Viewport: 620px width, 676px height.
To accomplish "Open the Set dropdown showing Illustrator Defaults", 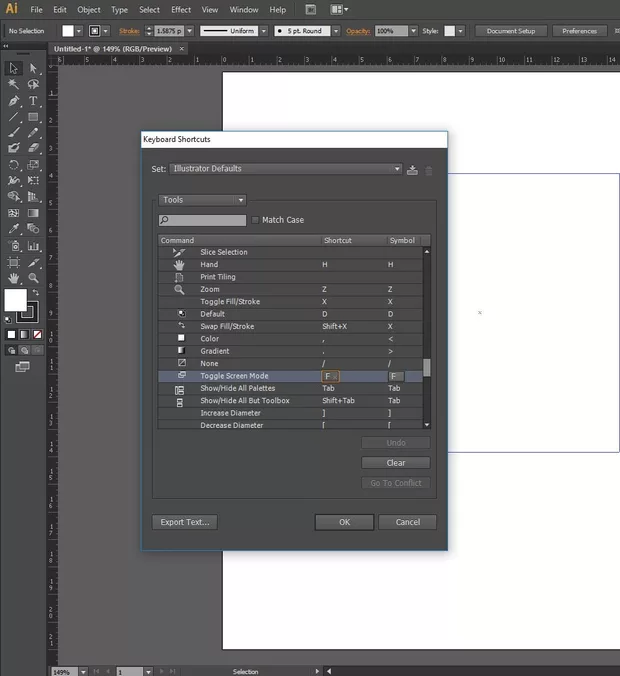I will click(x=285, y=169).
